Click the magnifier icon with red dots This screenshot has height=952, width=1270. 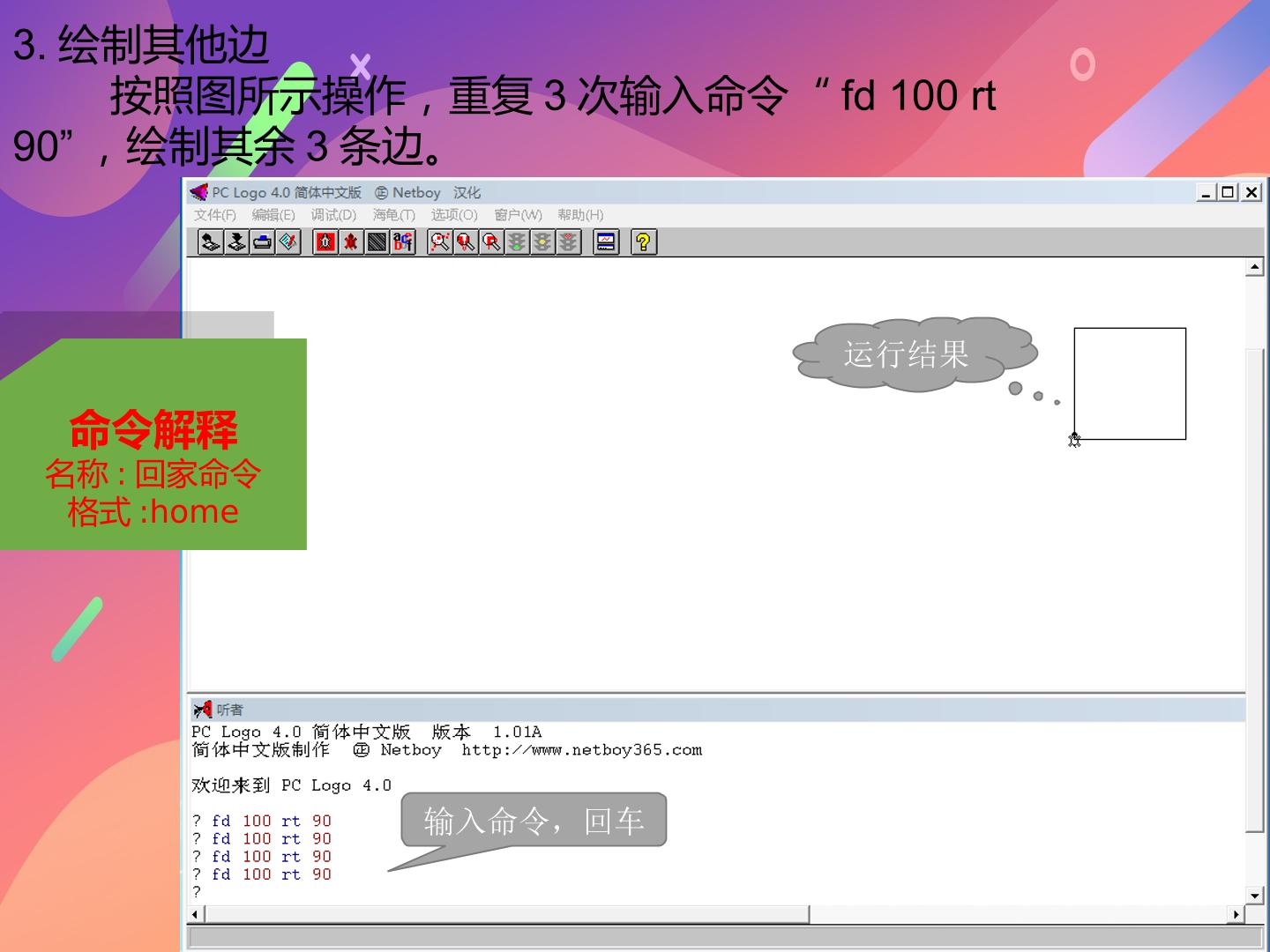coord(440,242)
